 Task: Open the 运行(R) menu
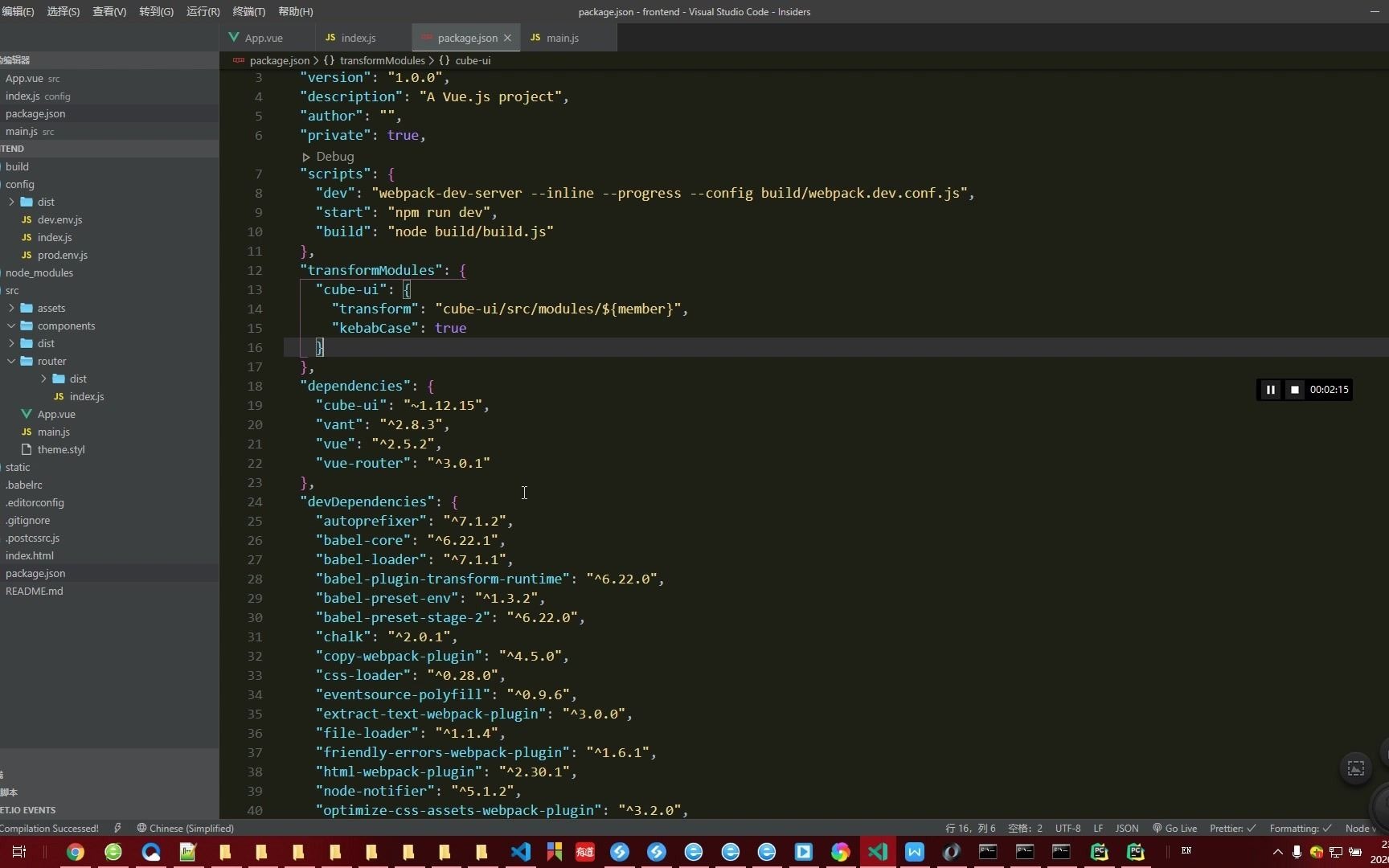tap(203, 11)
